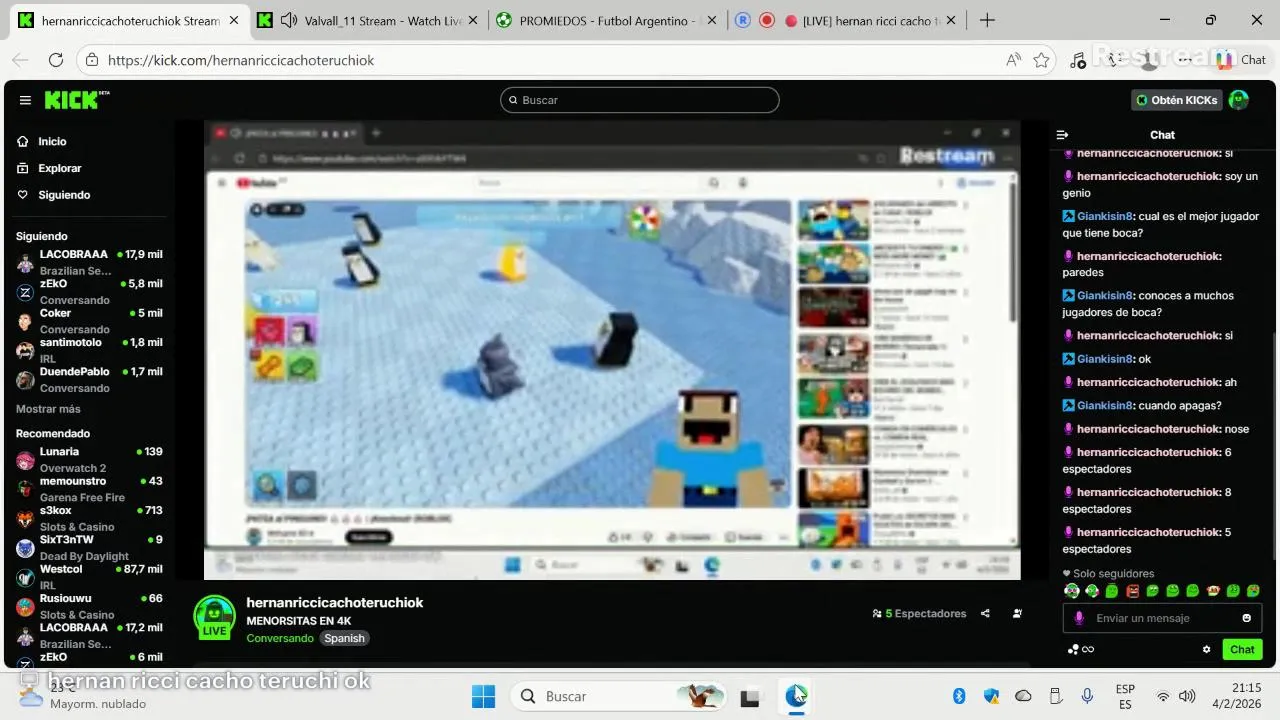Click the Chat button in the browser toolbar

click(x=1242, y=60)
